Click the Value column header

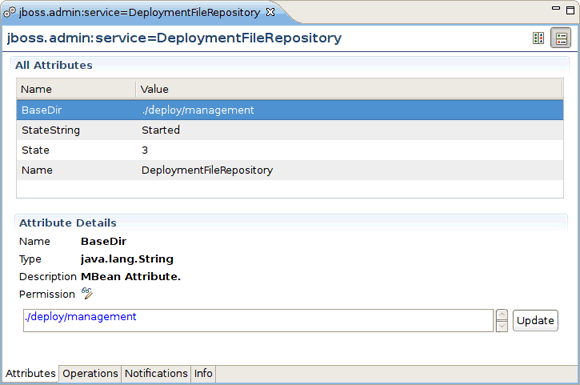pos(349,89)
